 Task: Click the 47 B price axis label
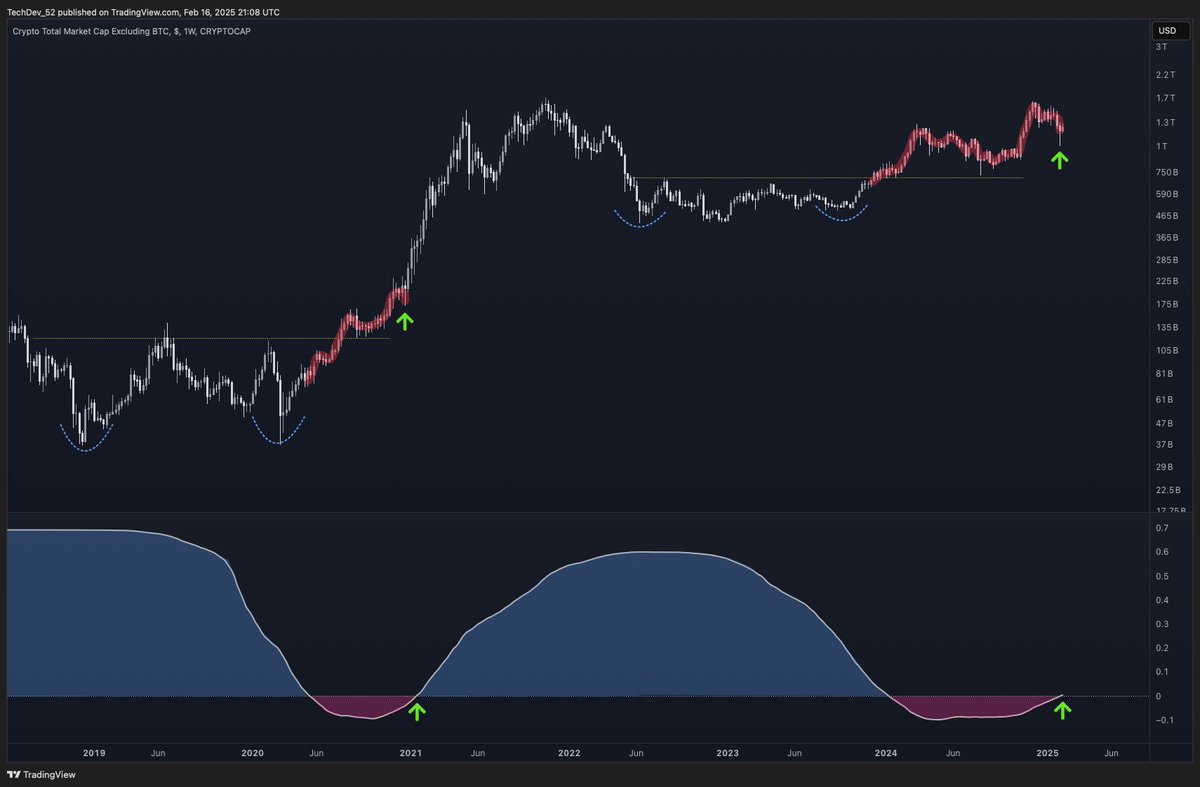(x=1164, y=423)
